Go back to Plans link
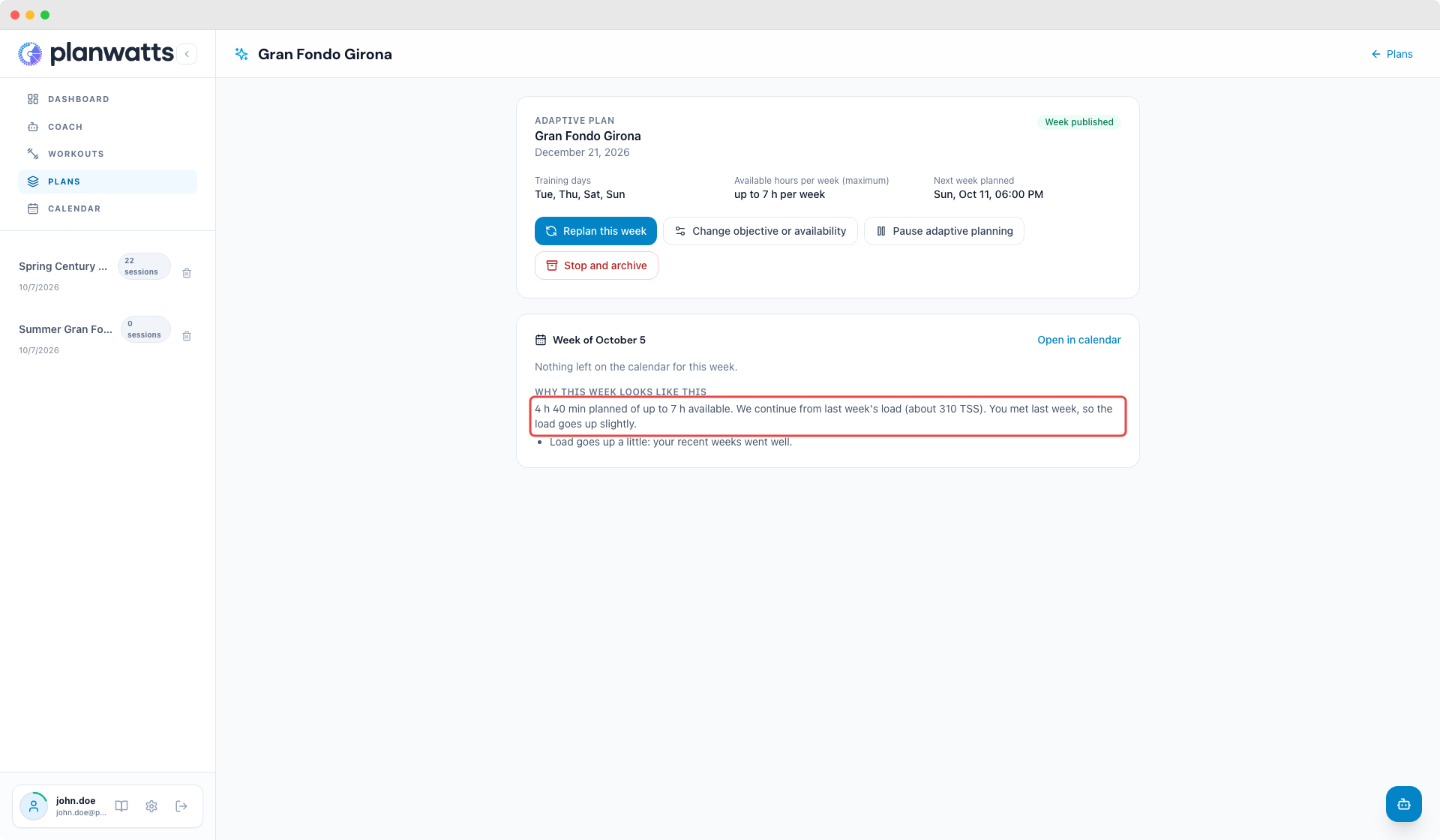 (x=1392, y=54)
